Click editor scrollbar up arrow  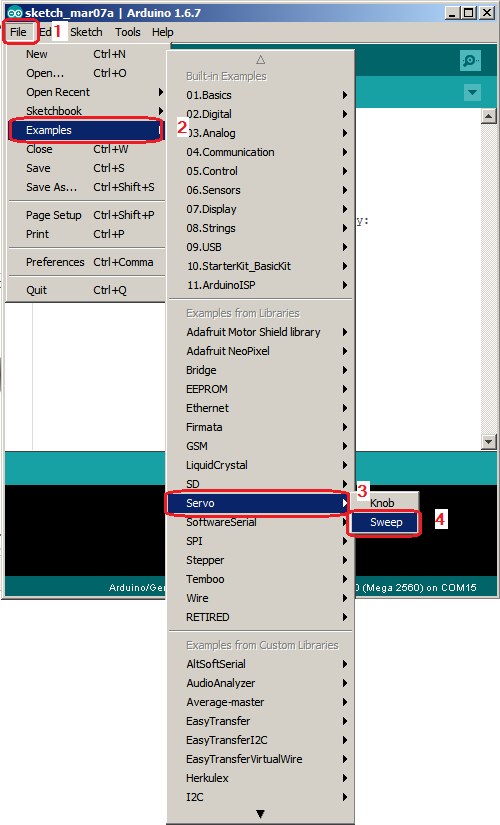(x=488, y=116)
